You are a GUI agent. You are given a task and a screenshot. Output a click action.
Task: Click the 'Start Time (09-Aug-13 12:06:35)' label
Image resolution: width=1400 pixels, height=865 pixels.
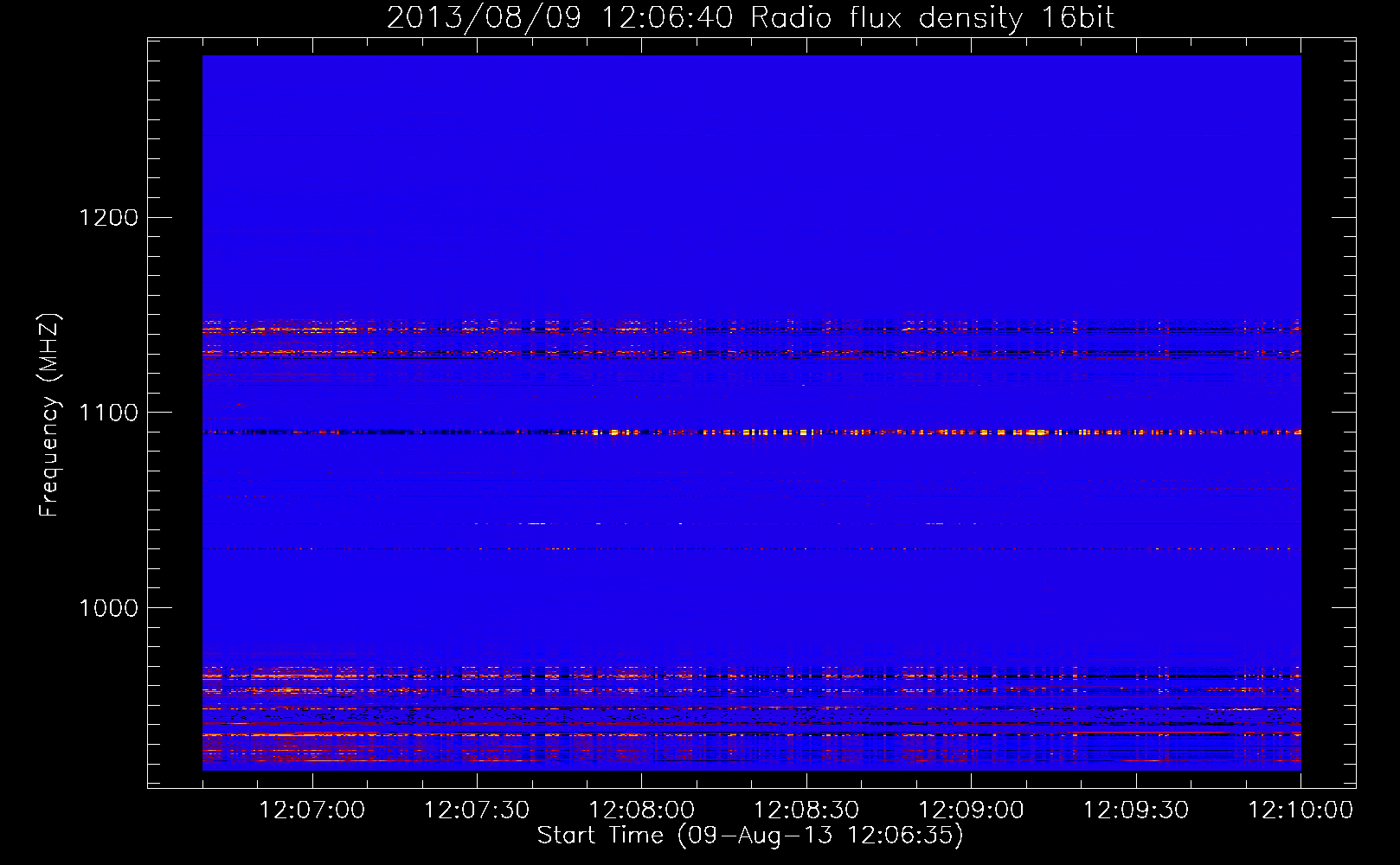[x=750, y=836]
